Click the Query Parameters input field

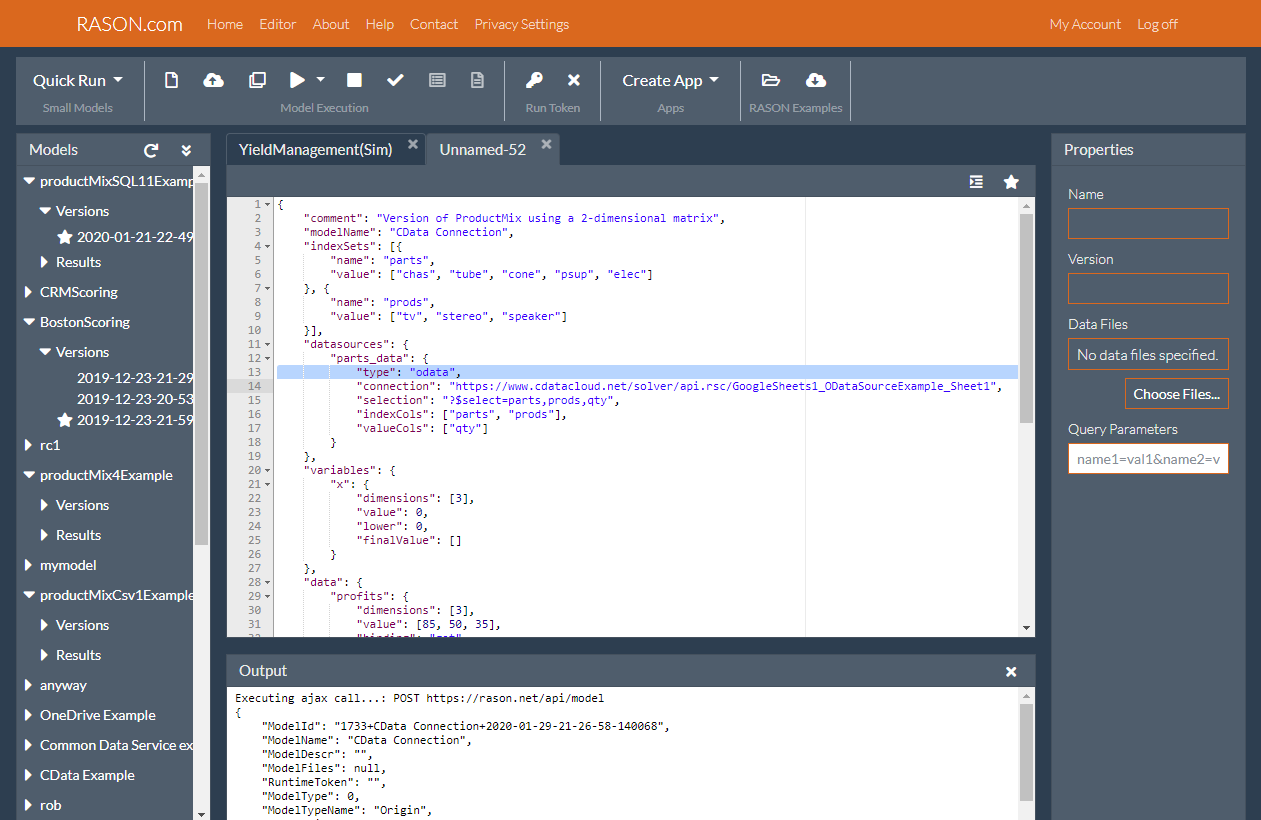pos(1148,459)
